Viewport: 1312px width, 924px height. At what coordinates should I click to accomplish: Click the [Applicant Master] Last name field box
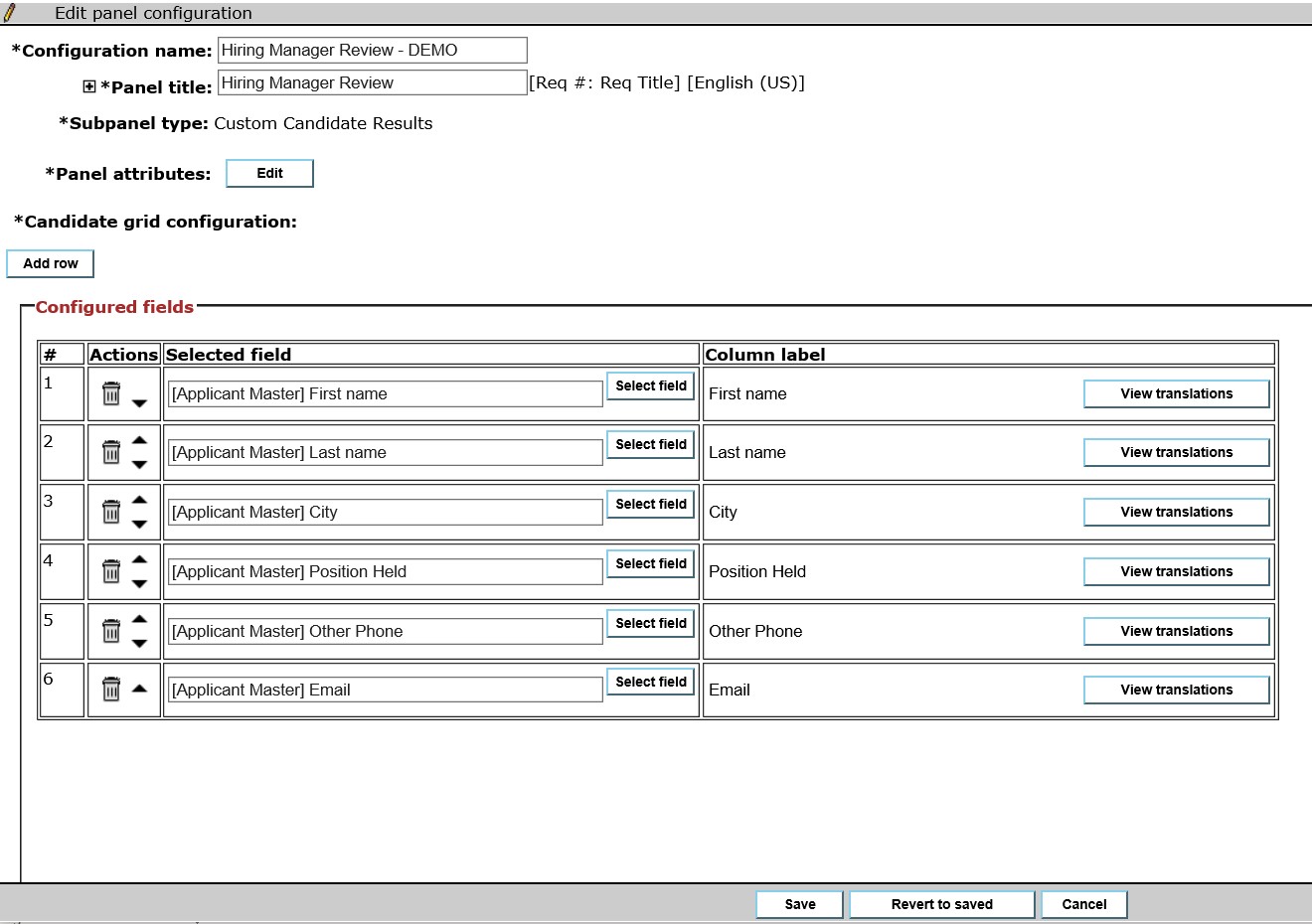(x=386, y=452)
